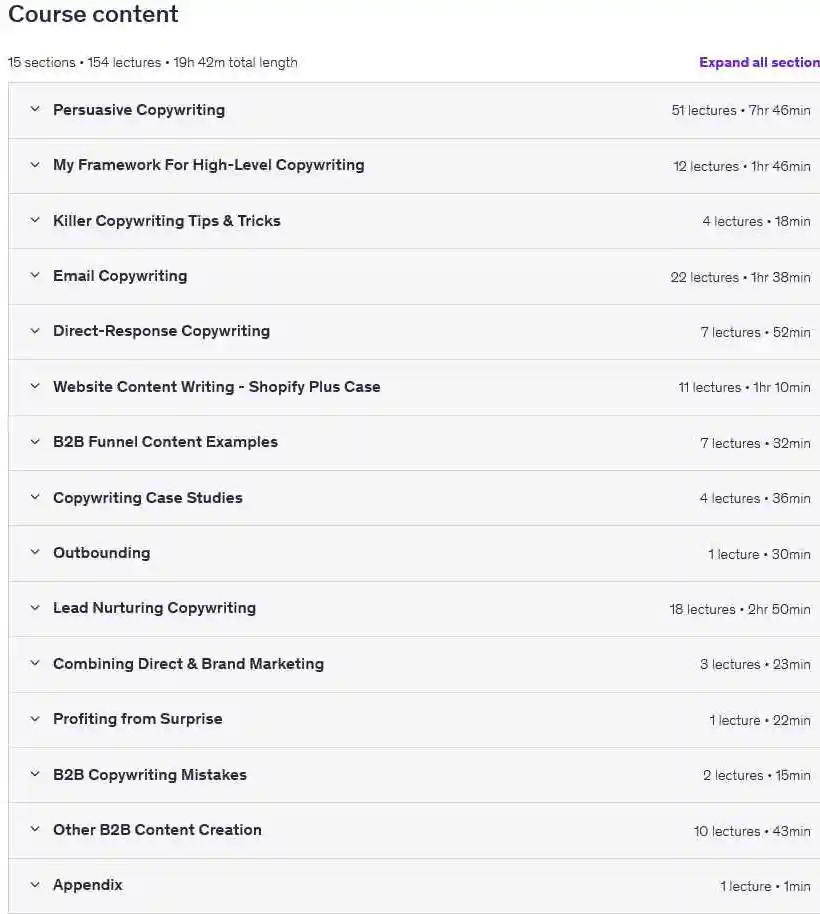Open the Outbounding section chevron
This screenshot has height=914, width=820.
(x=35, y=552)
